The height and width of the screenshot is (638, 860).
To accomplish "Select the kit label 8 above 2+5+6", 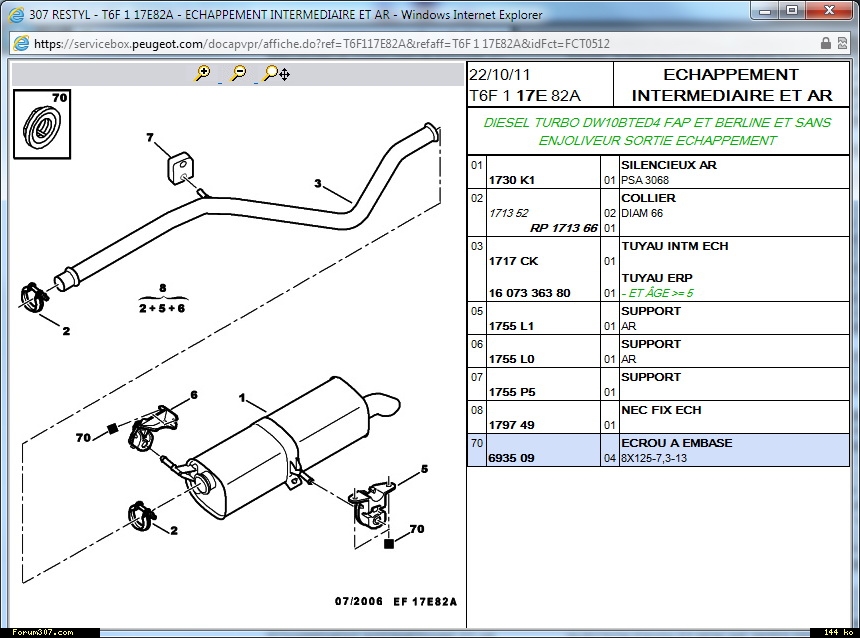I will (162, 288).
